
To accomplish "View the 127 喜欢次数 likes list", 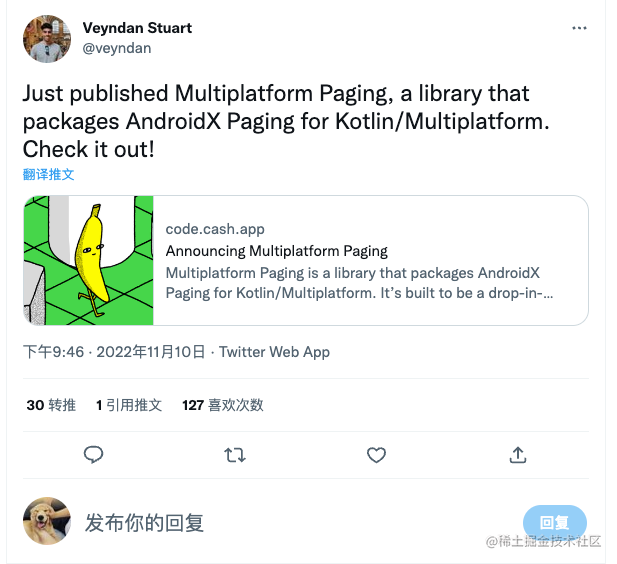I will (223, 405).
